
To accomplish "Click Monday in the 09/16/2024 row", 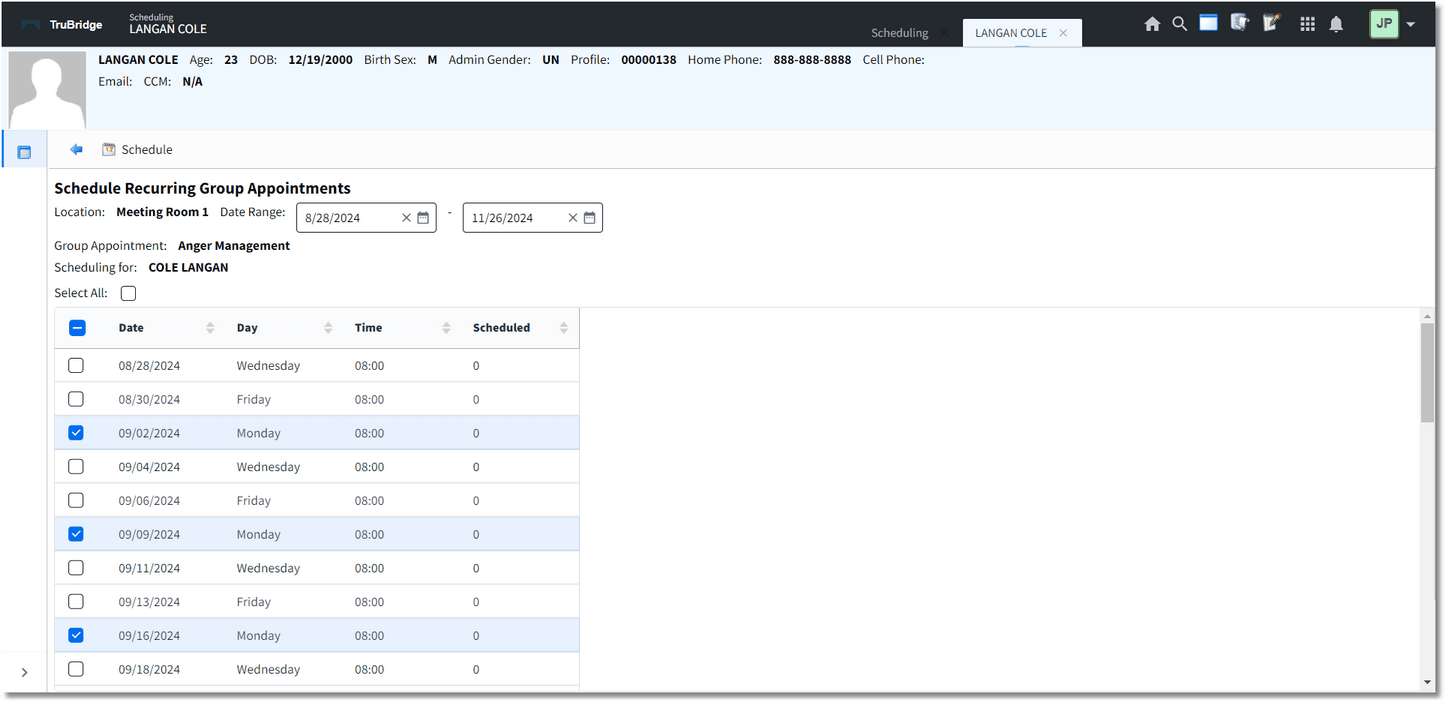I will tap(258, 635).
